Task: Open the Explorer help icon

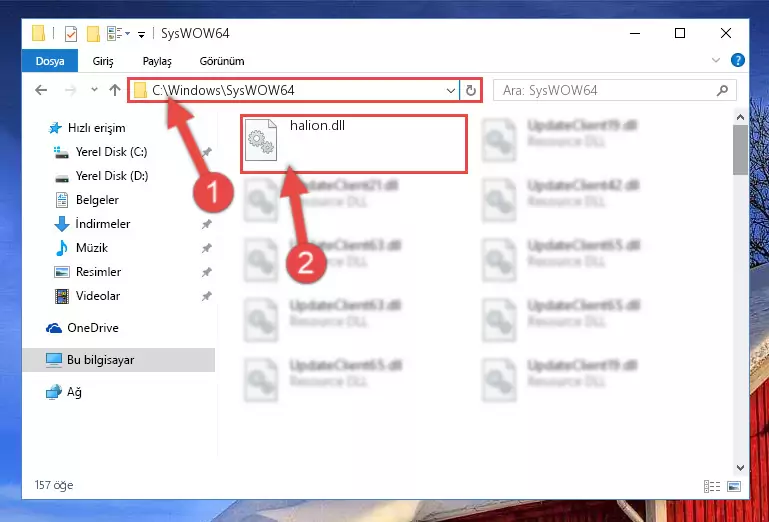Action: [x=738, y=60]
